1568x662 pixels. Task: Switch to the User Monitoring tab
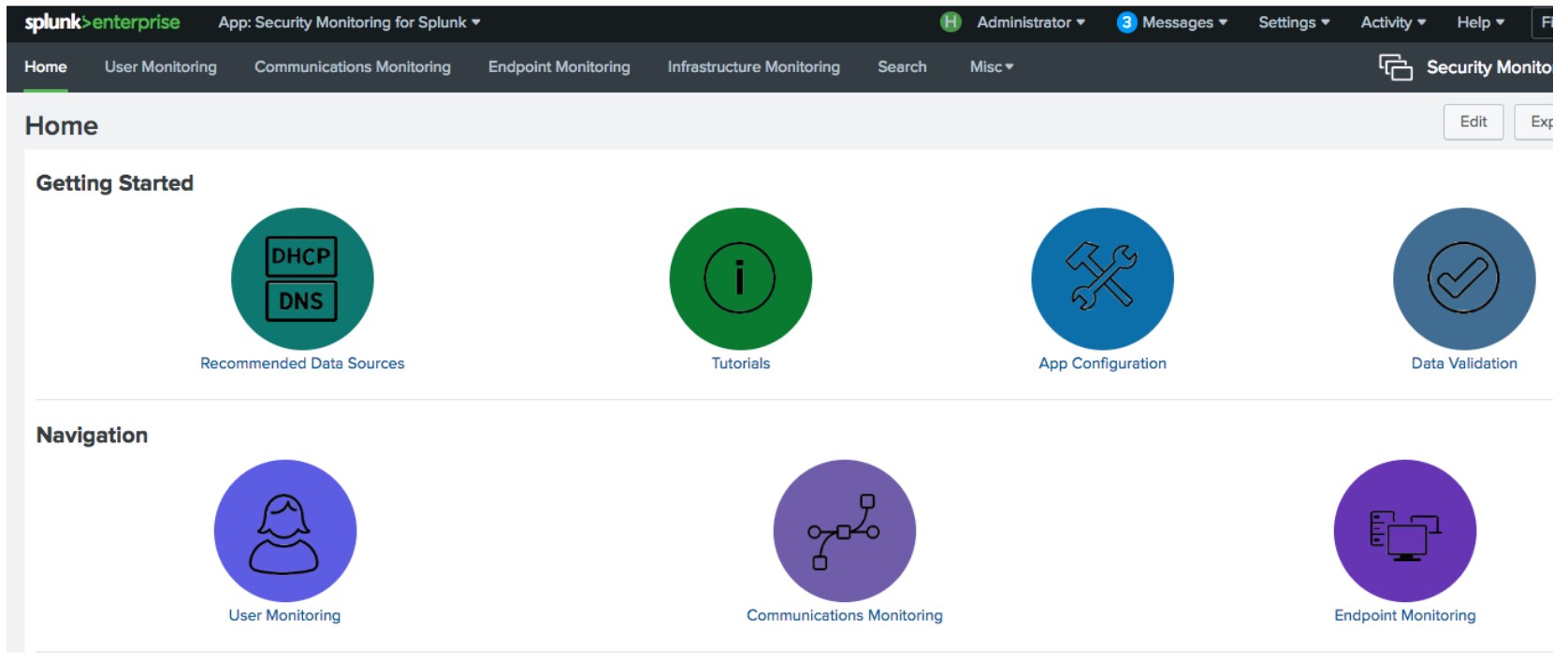pyautogui.click(x=161, y=67)
